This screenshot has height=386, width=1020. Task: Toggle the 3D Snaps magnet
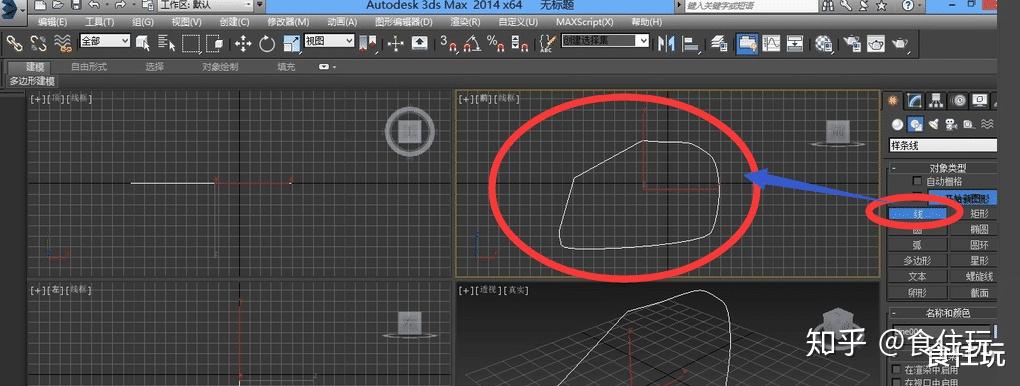point(449,44)
